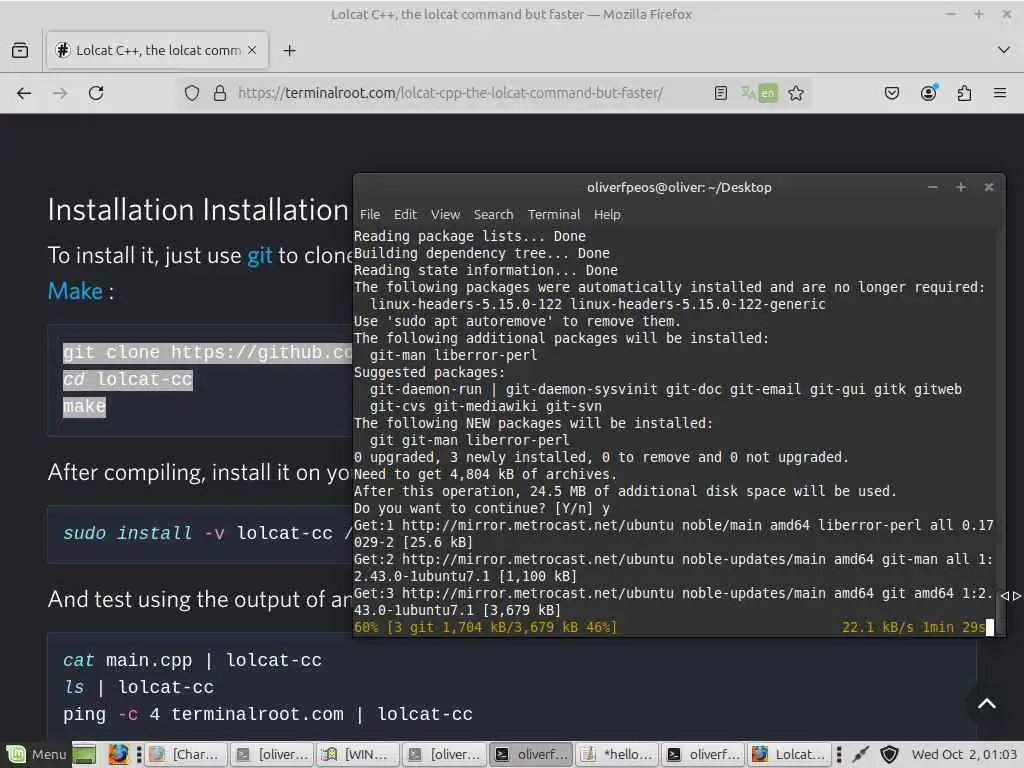Click the cat main.cpp command line
1024x768 pixels.
pos(192,660)
